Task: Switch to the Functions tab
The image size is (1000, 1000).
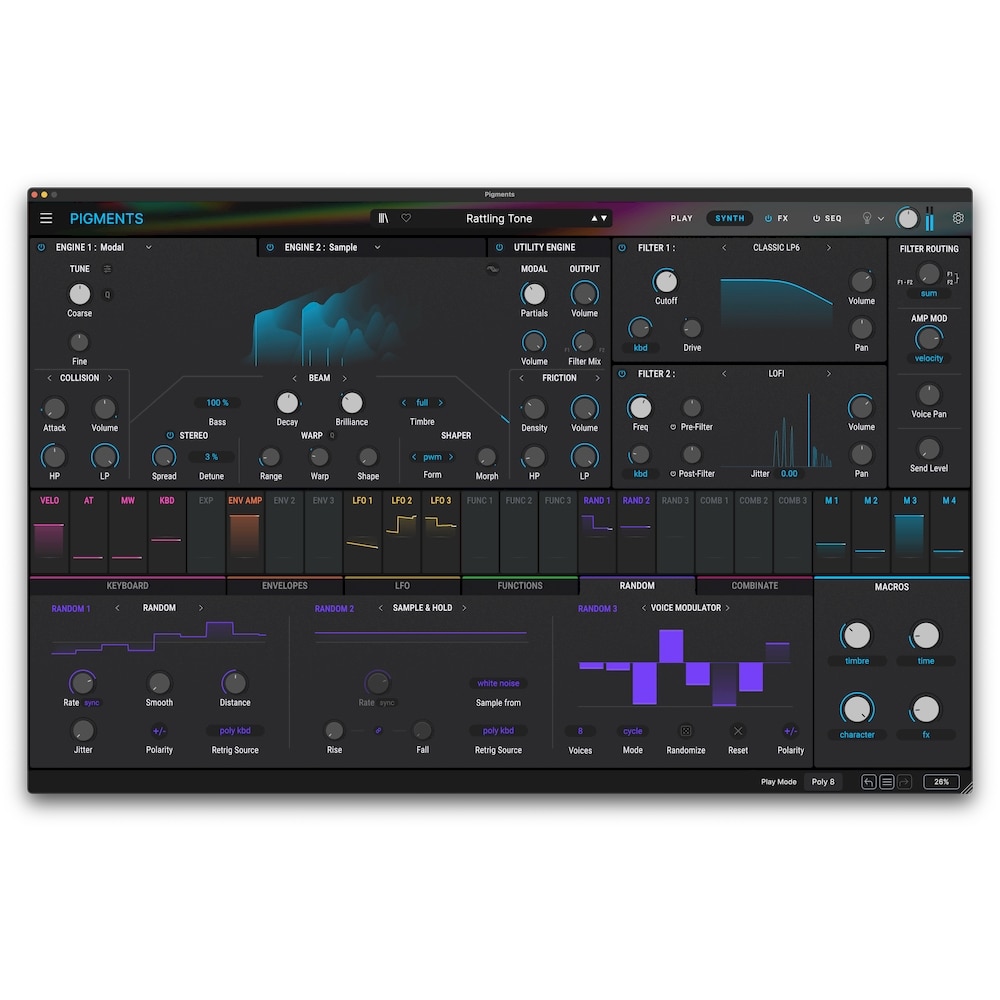Action: (520, 586)
